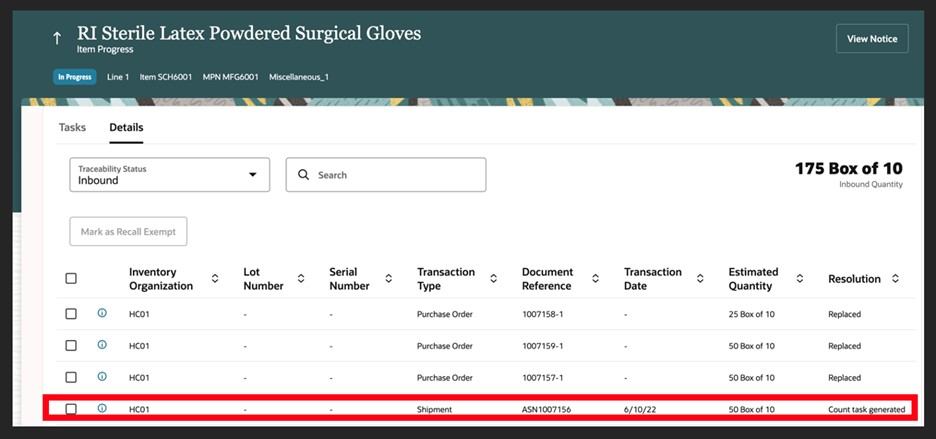The width and height of the screenshot is (936, 439).
Task: Sort by Lot Number column
Action: pos(301,279)
